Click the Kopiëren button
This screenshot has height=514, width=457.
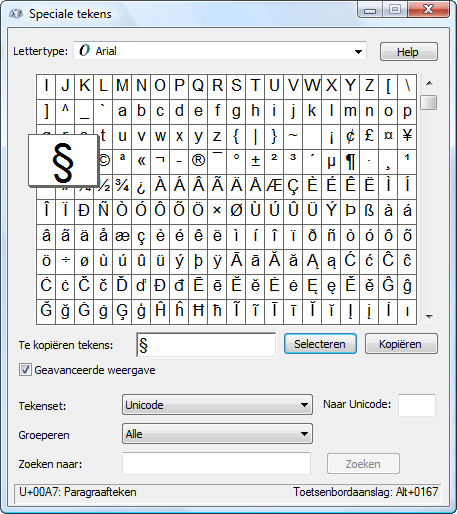click(401, 344)
